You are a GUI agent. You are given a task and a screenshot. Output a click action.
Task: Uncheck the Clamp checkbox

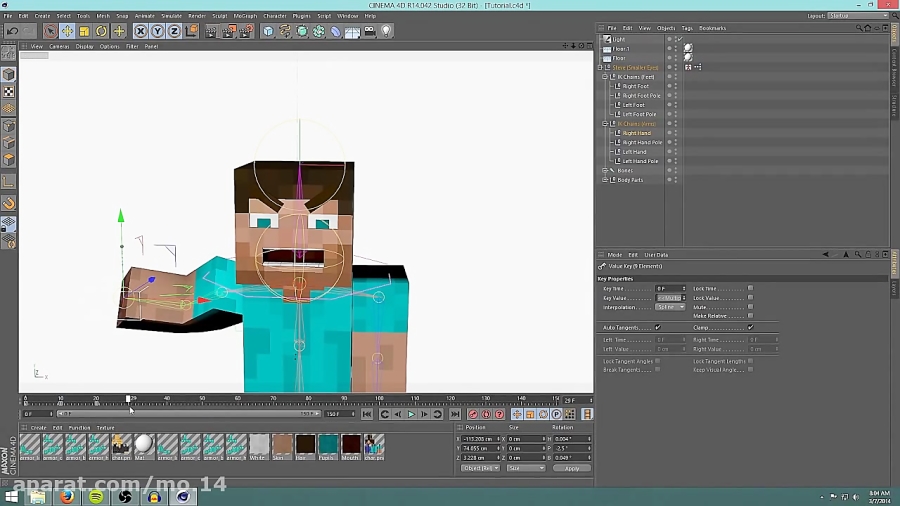point(750,328)
